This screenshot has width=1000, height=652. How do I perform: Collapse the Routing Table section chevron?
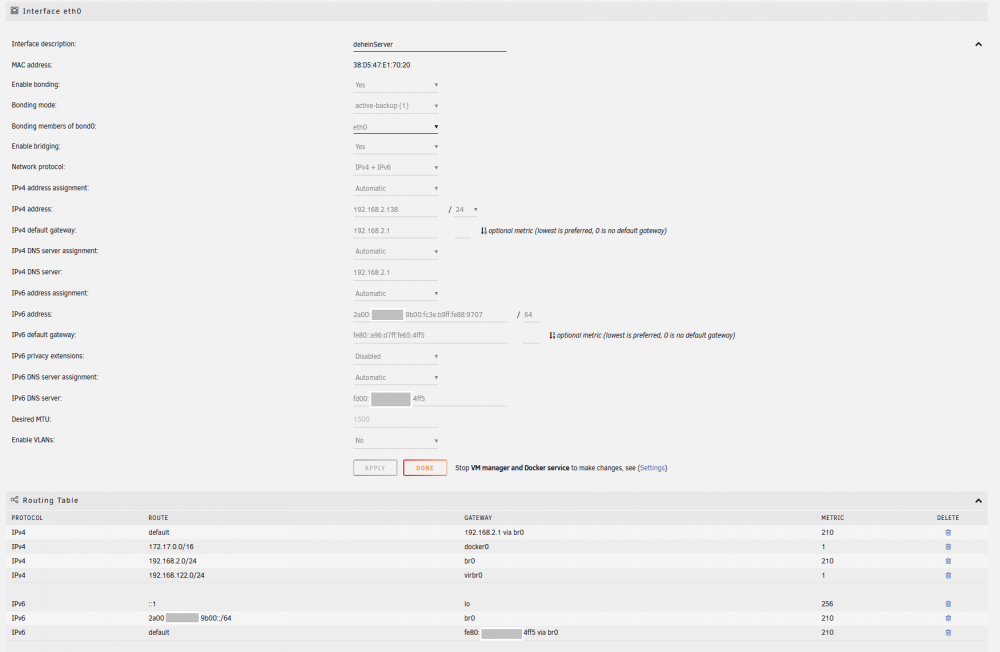coord(978,501)
